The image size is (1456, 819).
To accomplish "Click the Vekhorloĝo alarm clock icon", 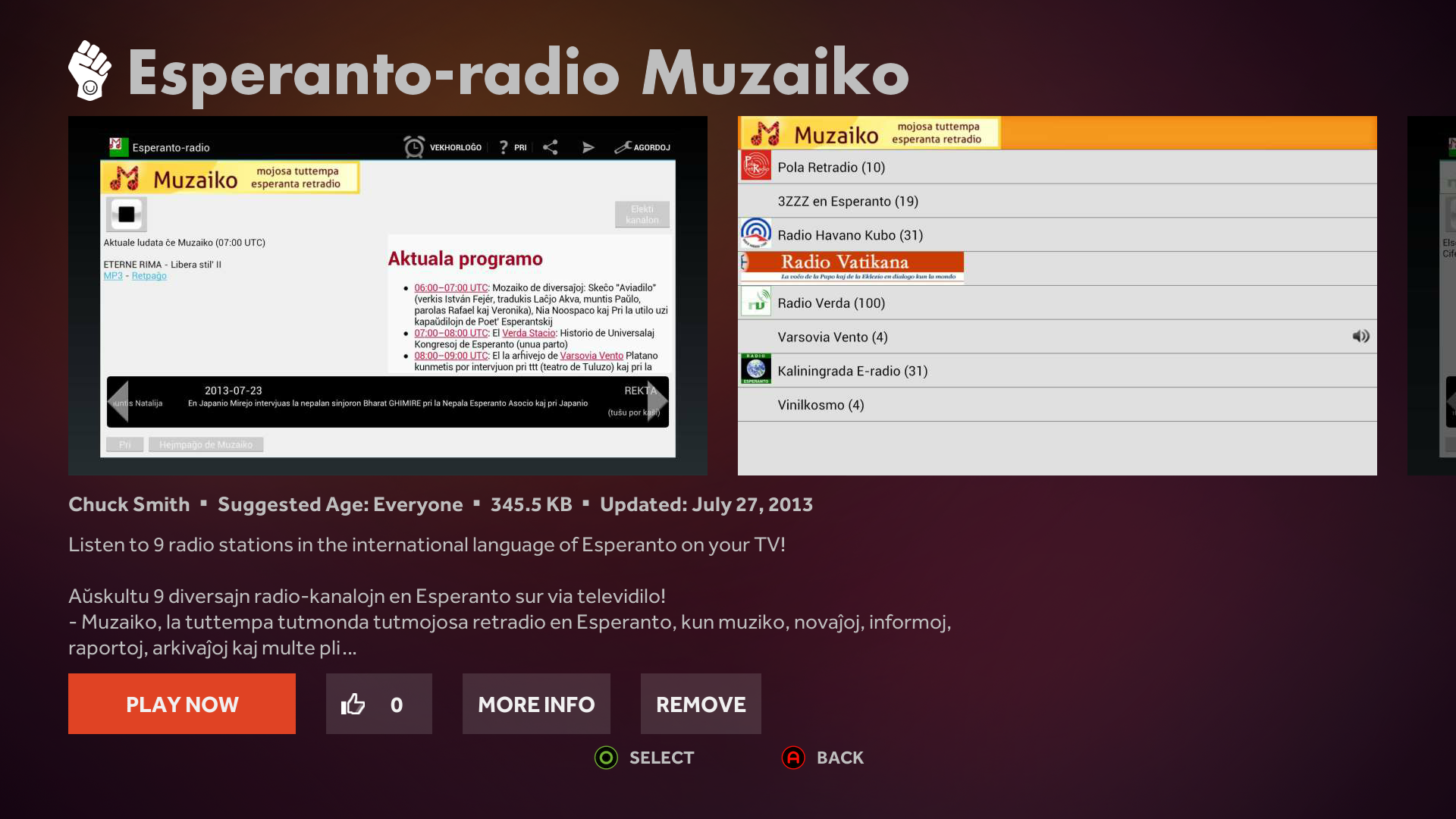I will 414,147.
